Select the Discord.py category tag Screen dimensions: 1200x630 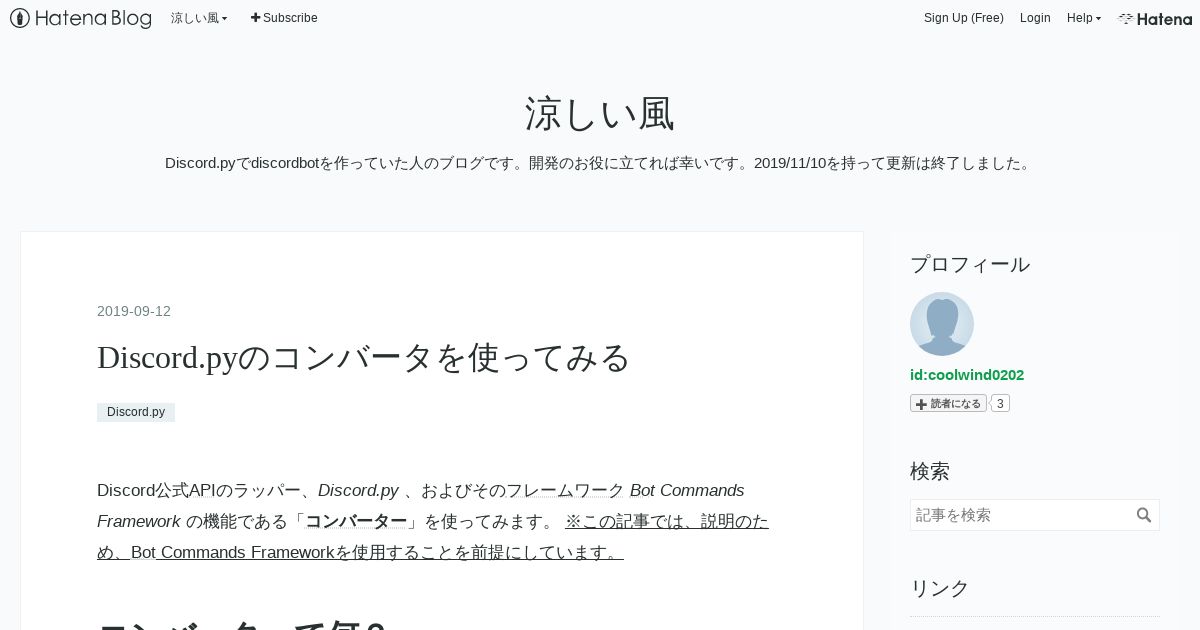point(136,412)
